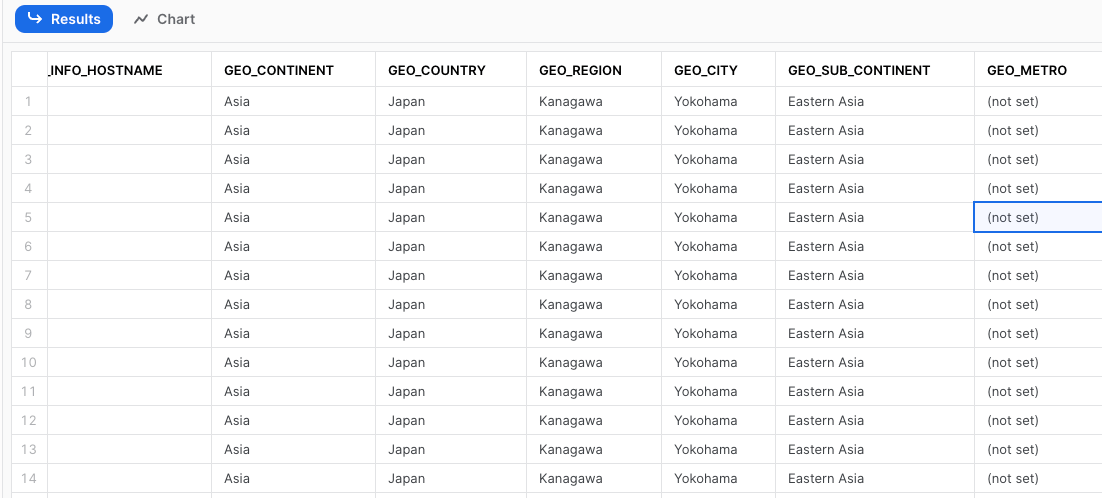Image resolution: width=1102 pixels, height=498 pixels.
Task: Select the GEO_SUB_CONTINENT column header
Action: pos(875,70)
